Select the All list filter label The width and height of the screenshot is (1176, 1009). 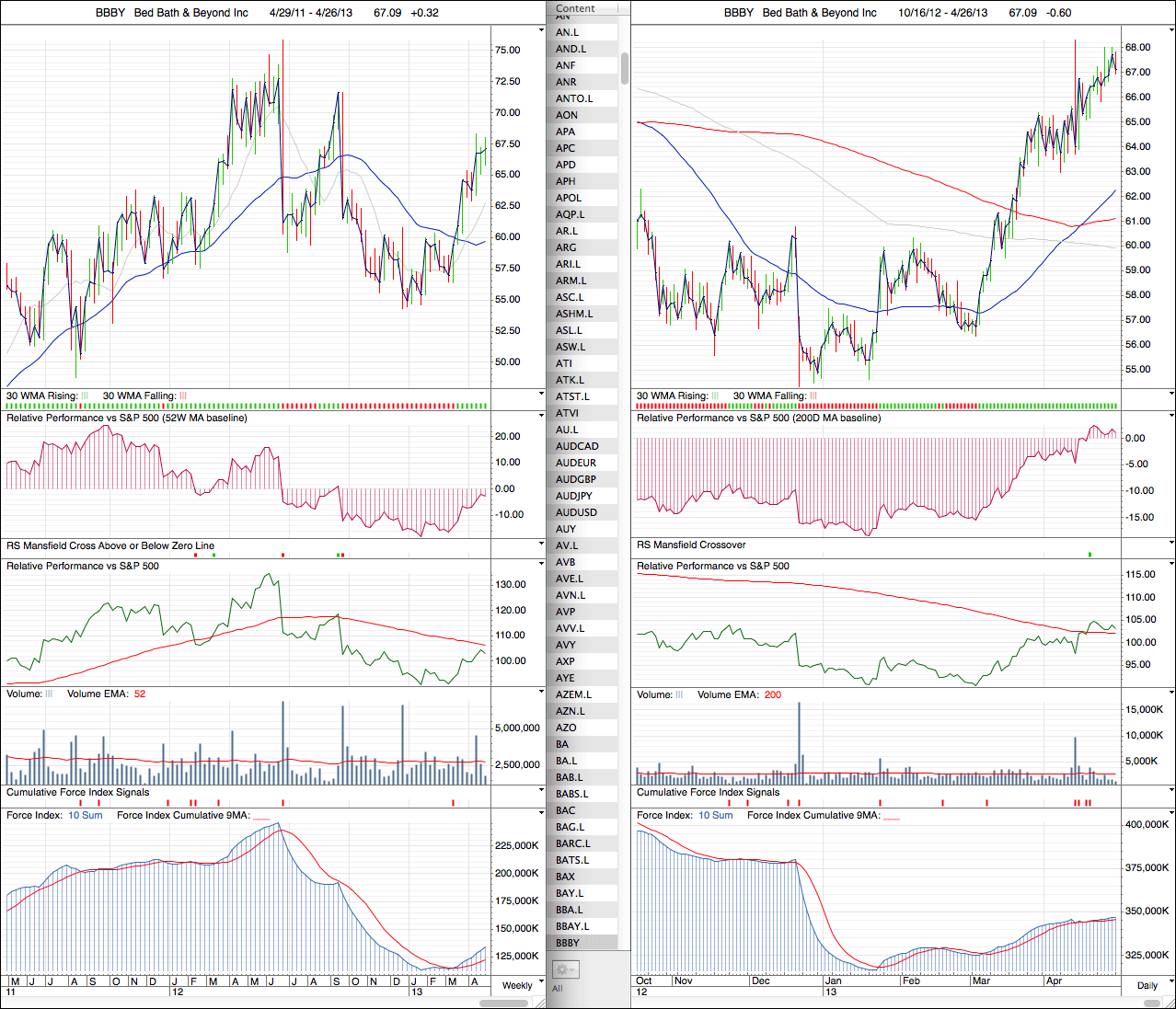[x=557, y=989]
